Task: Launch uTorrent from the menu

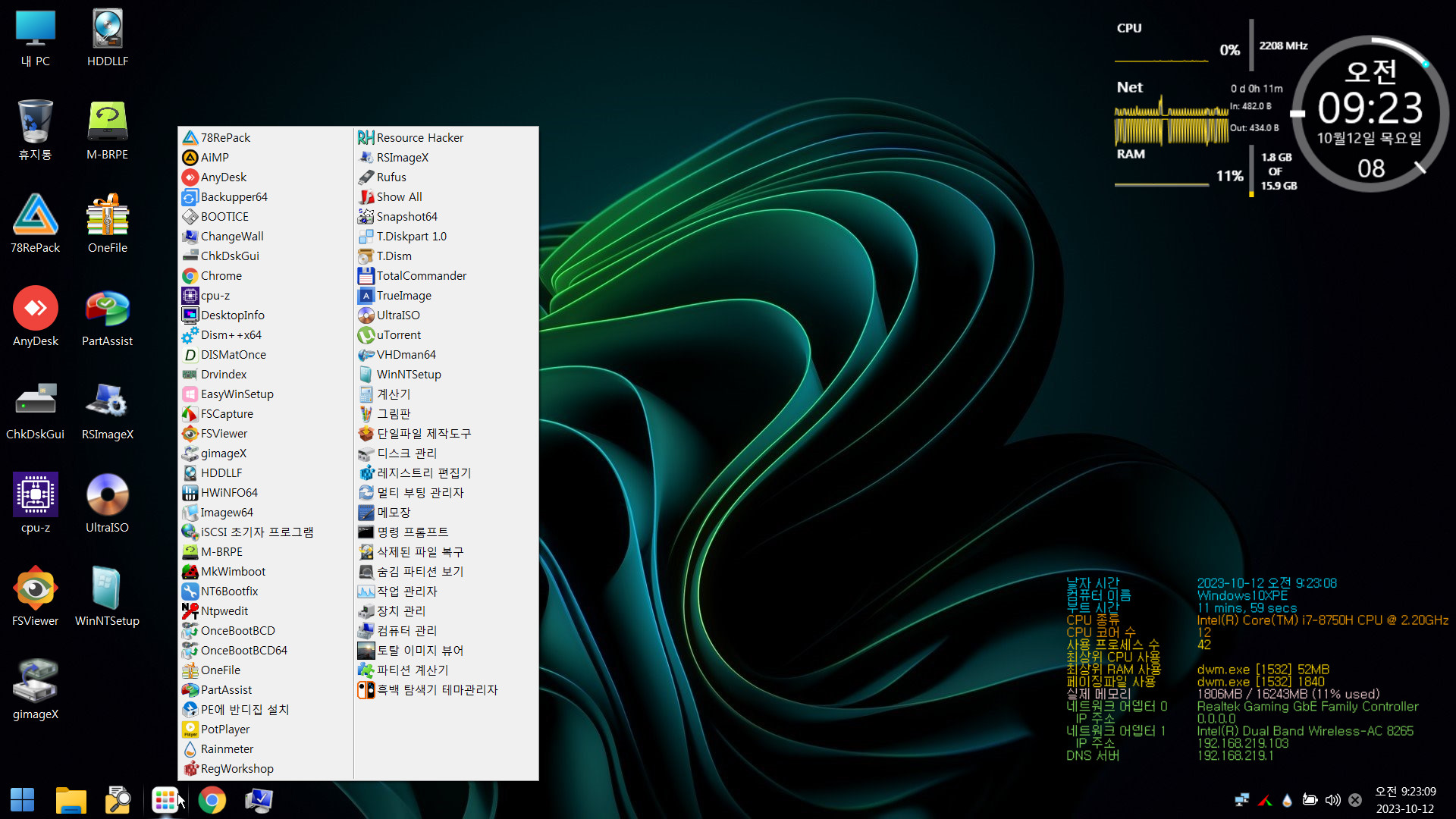Action: coord(446,334)
